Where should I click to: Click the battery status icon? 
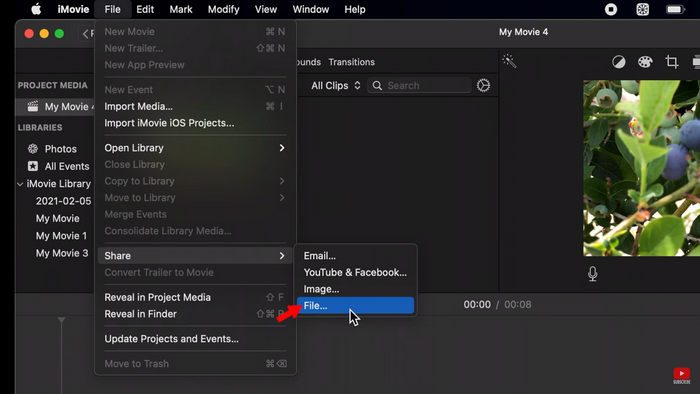[x=675, y=9]
